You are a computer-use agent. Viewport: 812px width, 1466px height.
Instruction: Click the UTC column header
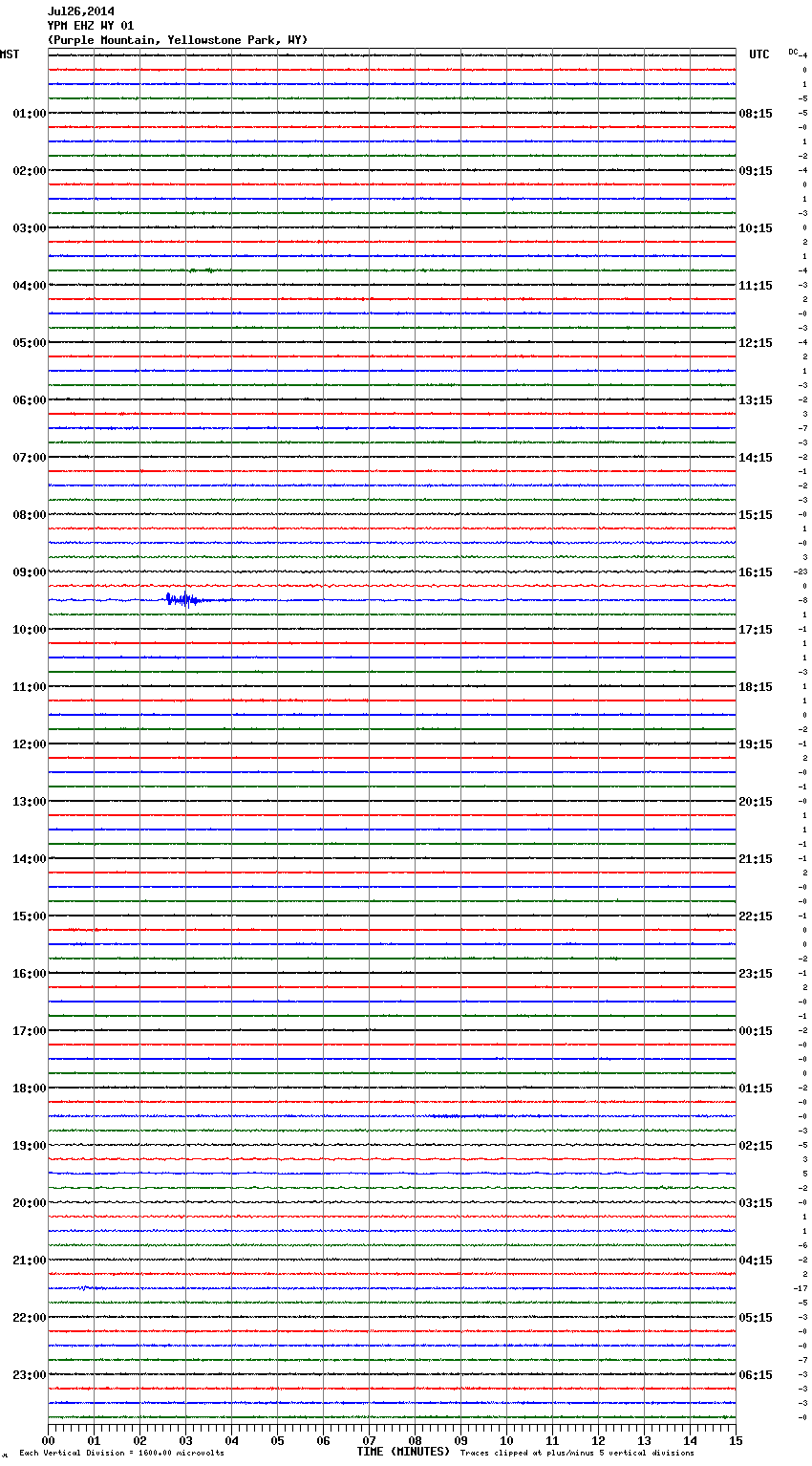759,54
